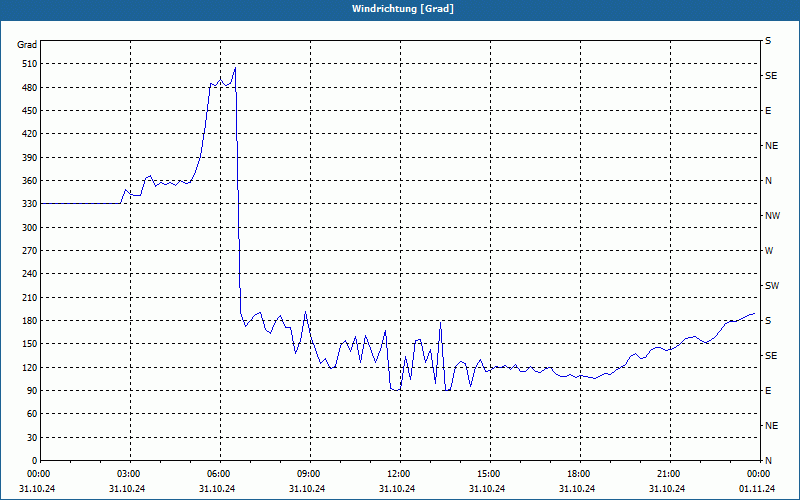Click the topmost S compass label

tap(768, 41)
